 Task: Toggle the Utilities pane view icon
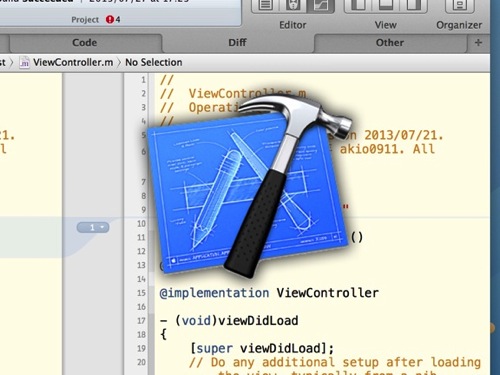(413, 5)
